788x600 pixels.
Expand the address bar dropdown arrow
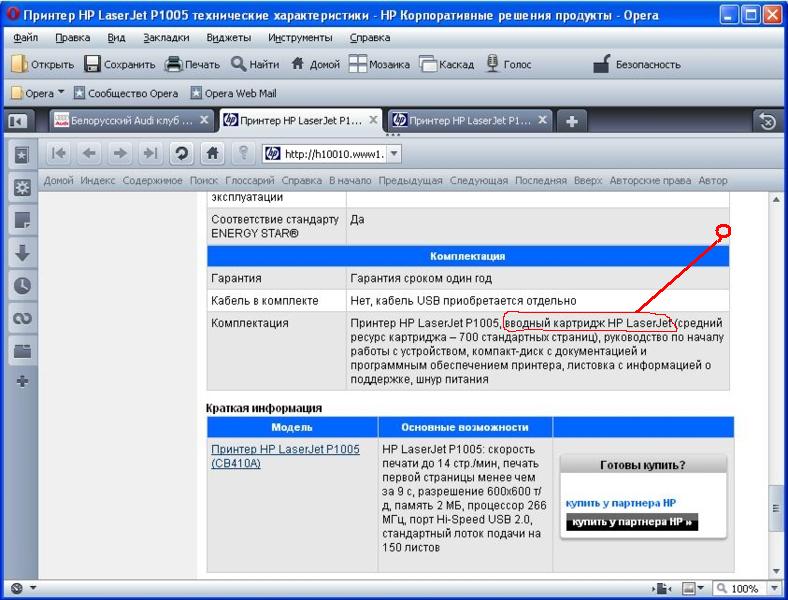394,153
